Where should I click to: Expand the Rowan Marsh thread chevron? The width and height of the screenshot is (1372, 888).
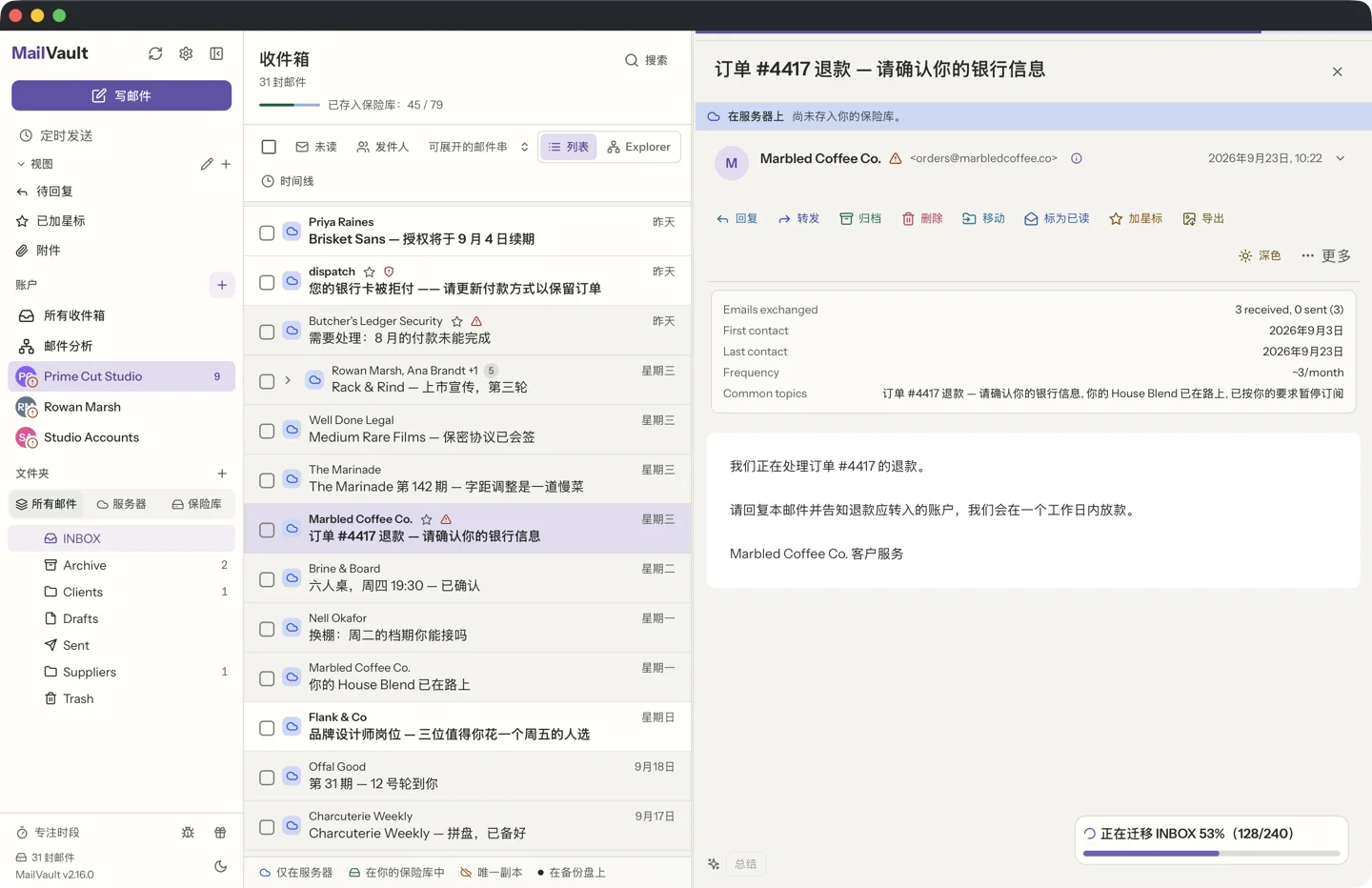point(288,380)
